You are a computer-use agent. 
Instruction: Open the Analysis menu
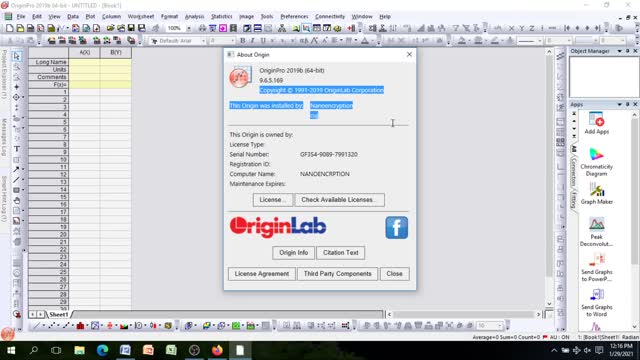(194, 17)
